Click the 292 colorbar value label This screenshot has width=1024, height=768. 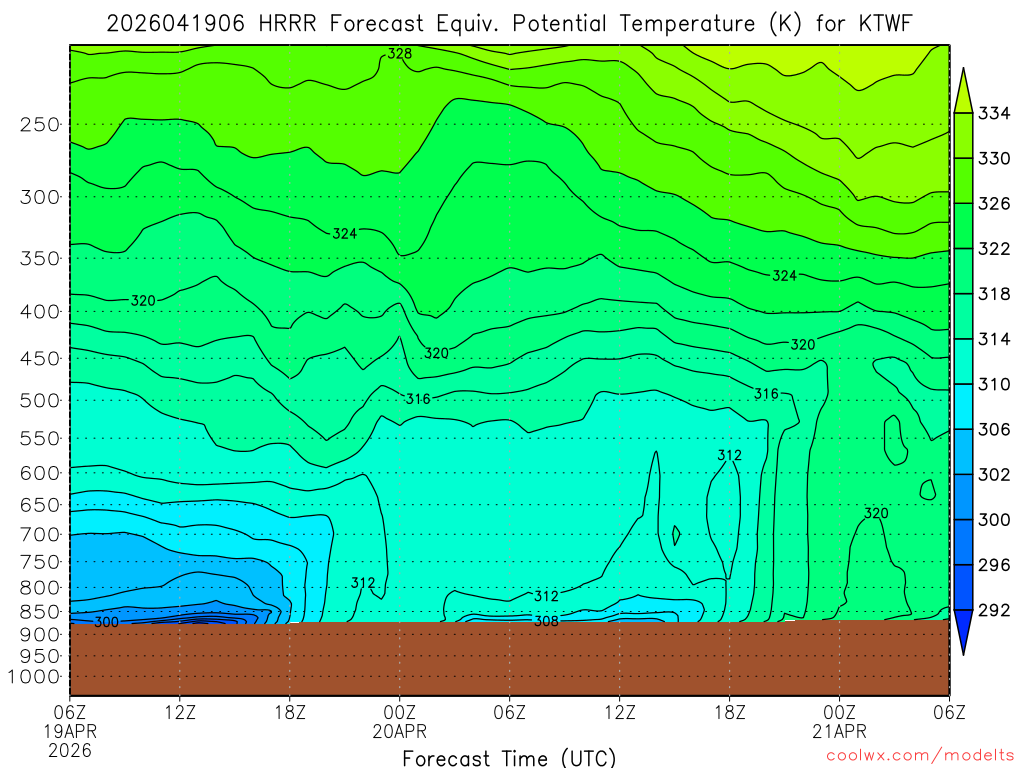[994, 610]
